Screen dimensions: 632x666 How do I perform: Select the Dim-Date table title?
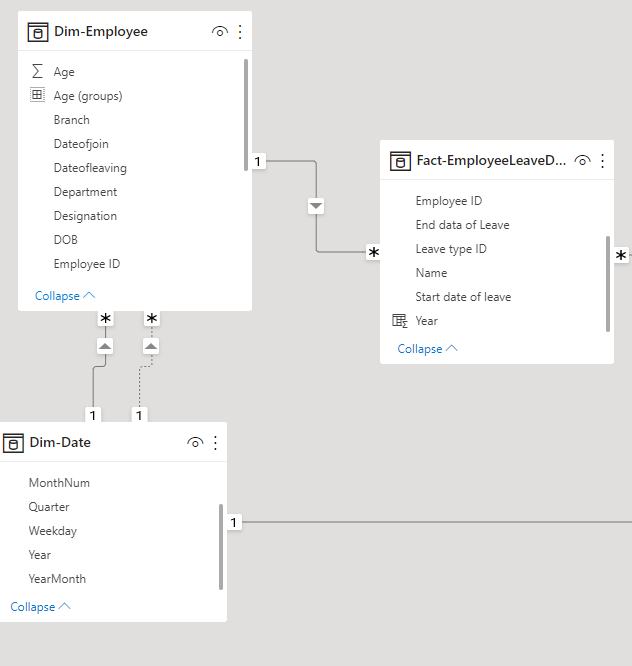click(x=60, y=443)
